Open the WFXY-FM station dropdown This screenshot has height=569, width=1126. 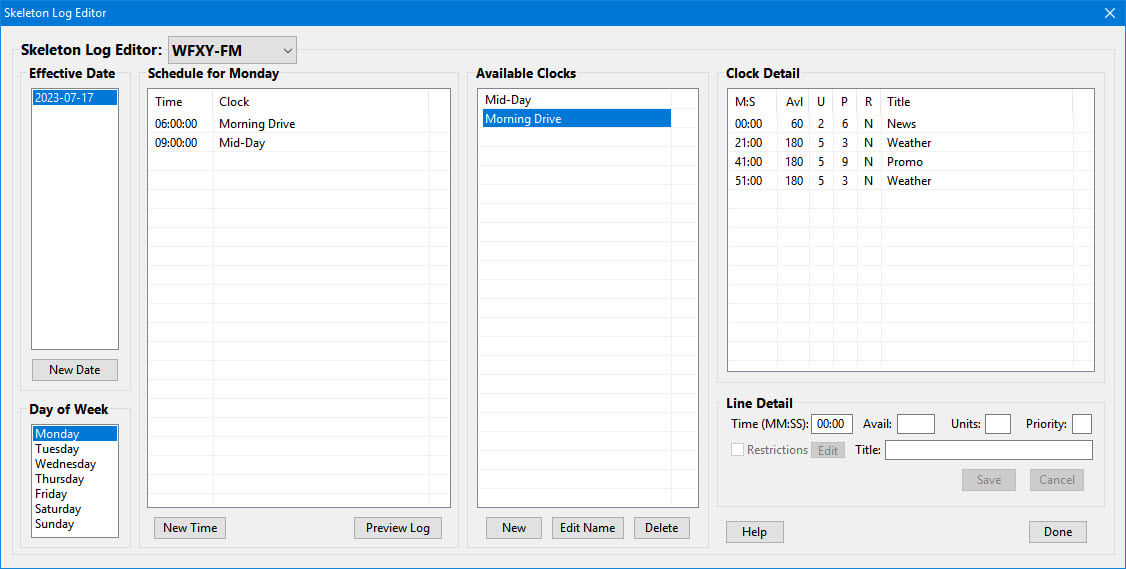232,50
